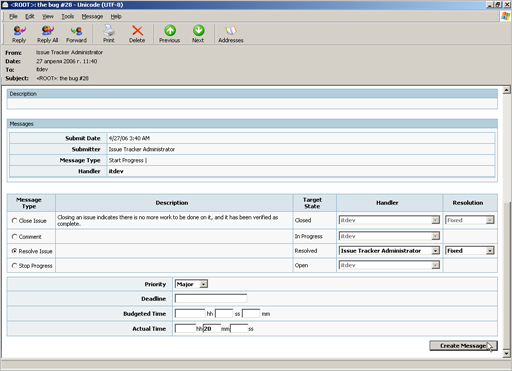Click the Budgeted Time ss field
Viewport: 512px width, 371px height.
[224, 314]
